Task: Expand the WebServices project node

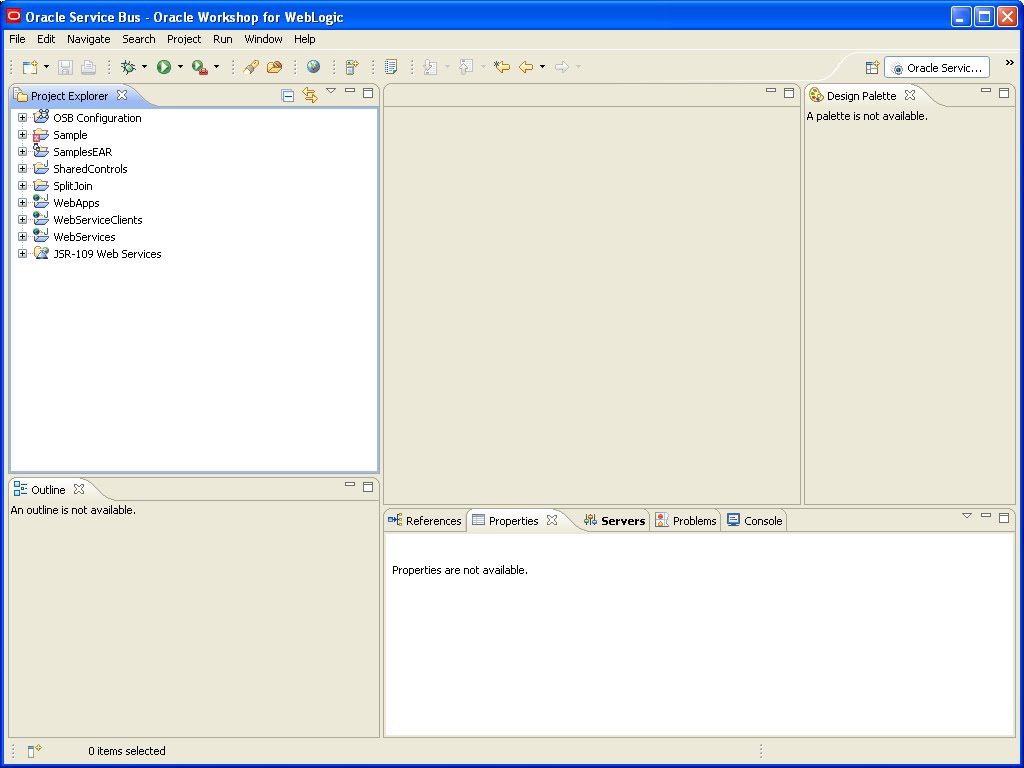Action: 22,236
